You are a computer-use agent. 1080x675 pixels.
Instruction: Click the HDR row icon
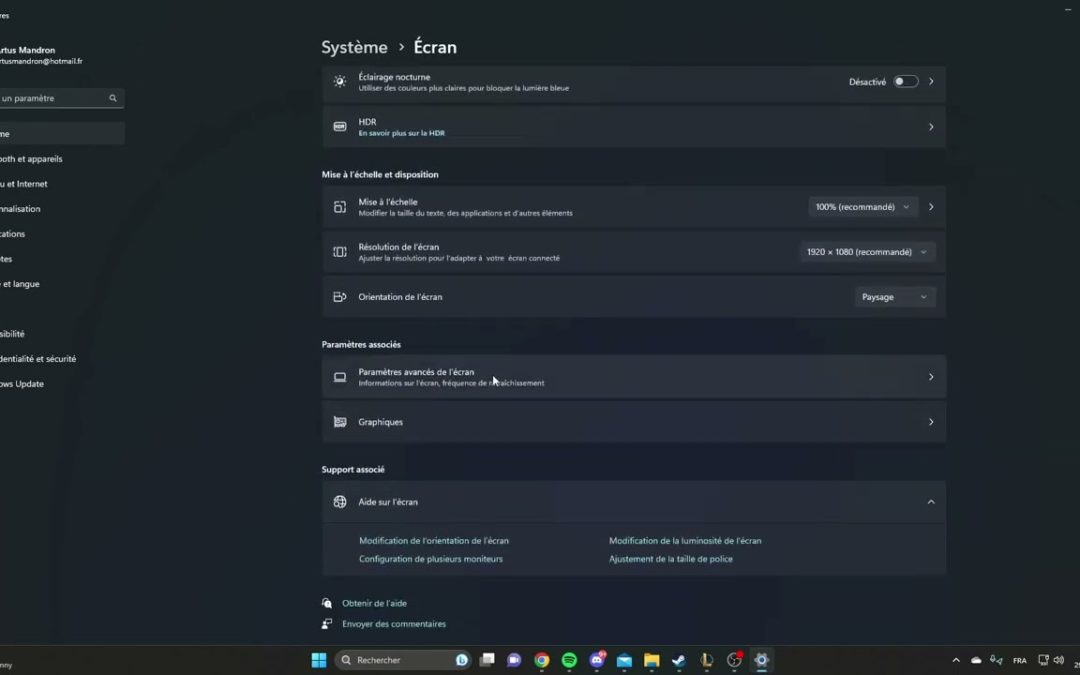point(340,127)
